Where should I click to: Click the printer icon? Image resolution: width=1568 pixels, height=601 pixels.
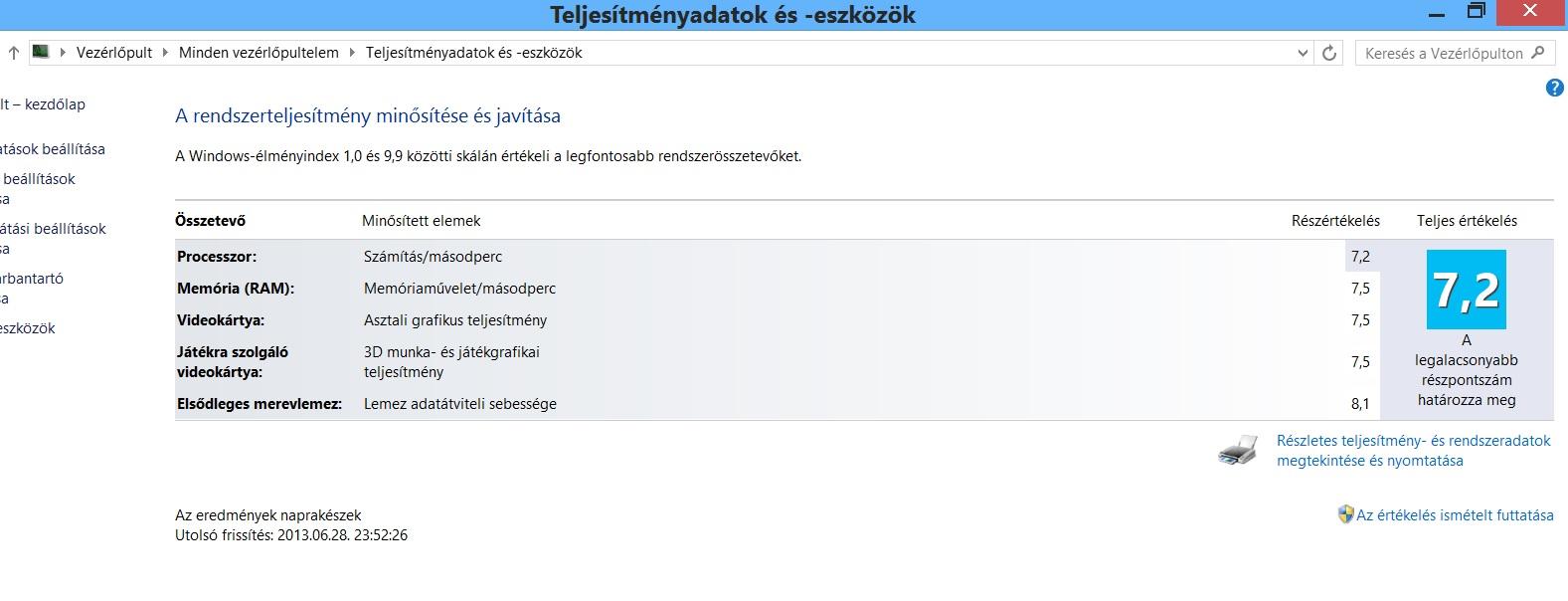pyautogui.click(x=1238, y=451)
